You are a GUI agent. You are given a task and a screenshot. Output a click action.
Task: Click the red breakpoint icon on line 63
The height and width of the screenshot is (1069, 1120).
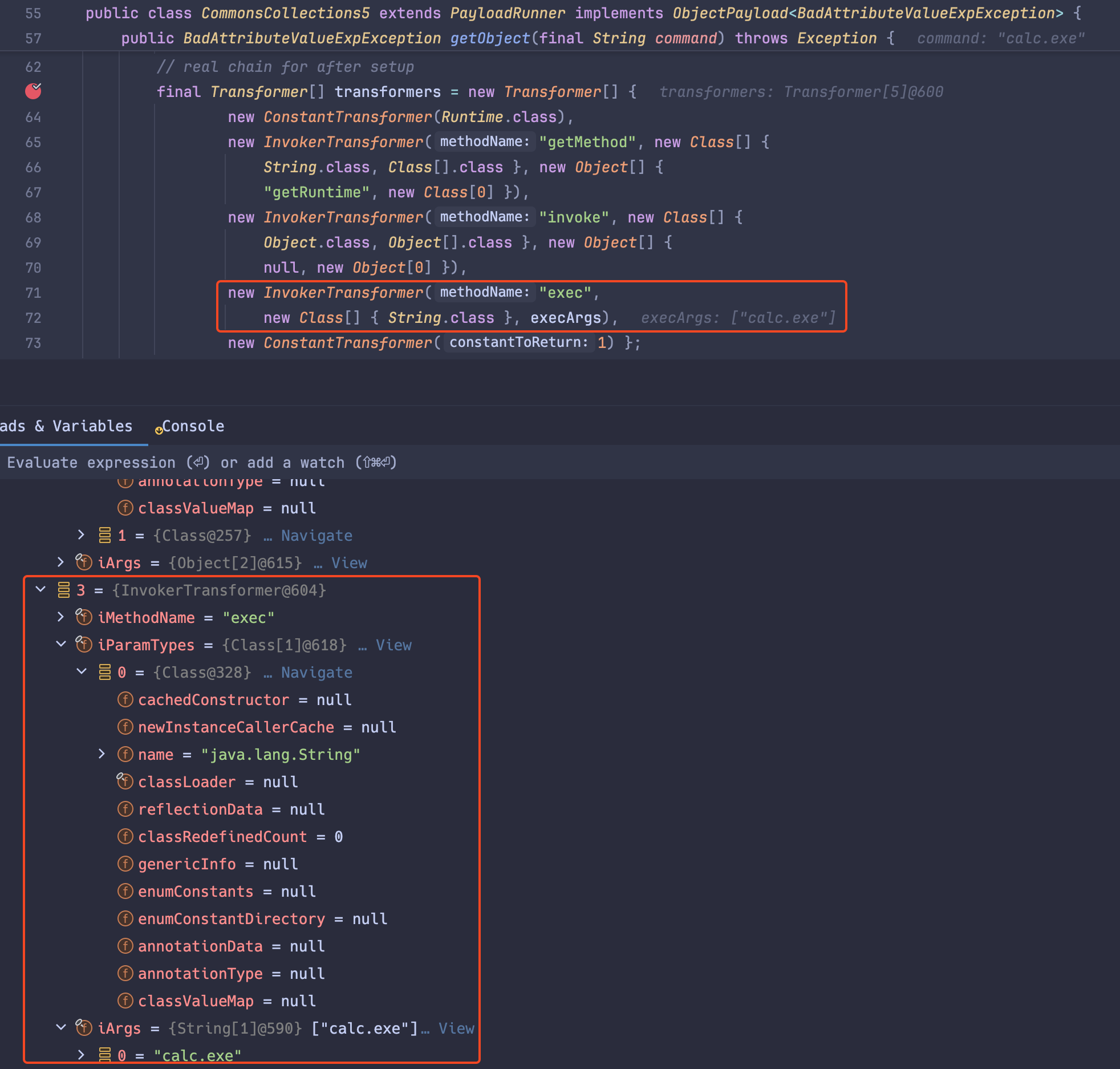pos(33,91)
